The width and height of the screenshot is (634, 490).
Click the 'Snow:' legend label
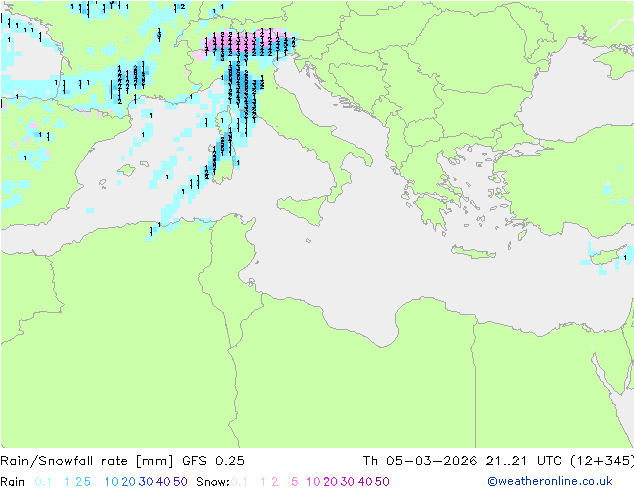click(213, 482)
